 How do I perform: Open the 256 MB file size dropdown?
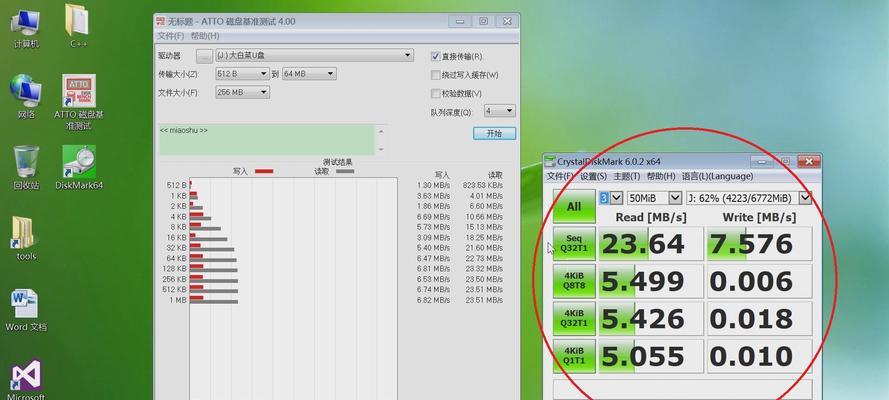[x=242, y=92]
